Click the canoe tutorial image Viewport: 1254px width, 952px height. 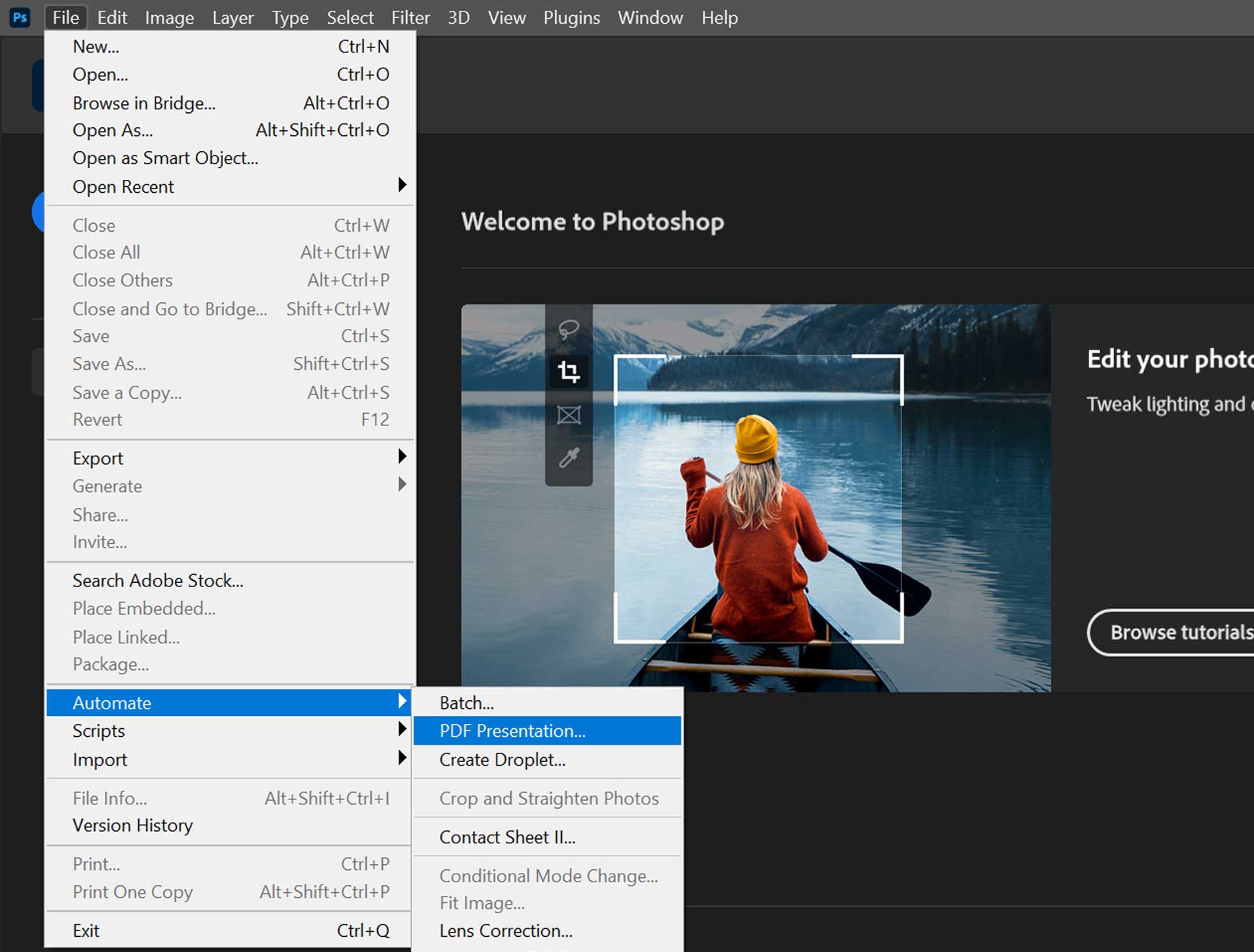pos(756,498)
